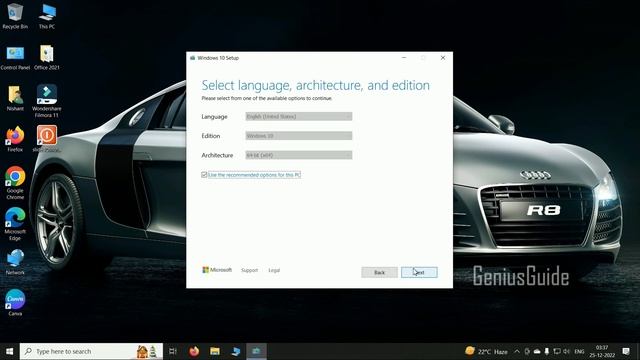Open the taskbar clock and date
Screen dimensions: 640x360
602,351
